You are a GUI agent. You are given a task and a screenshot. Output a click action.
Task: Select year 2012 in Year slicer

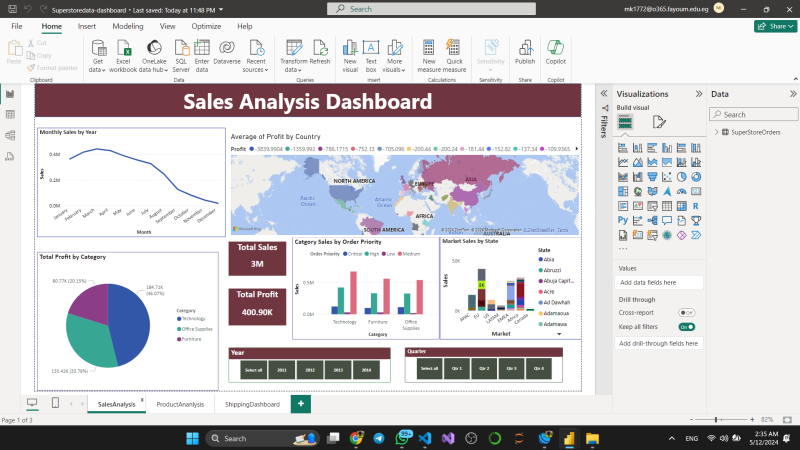coord(310,369)
